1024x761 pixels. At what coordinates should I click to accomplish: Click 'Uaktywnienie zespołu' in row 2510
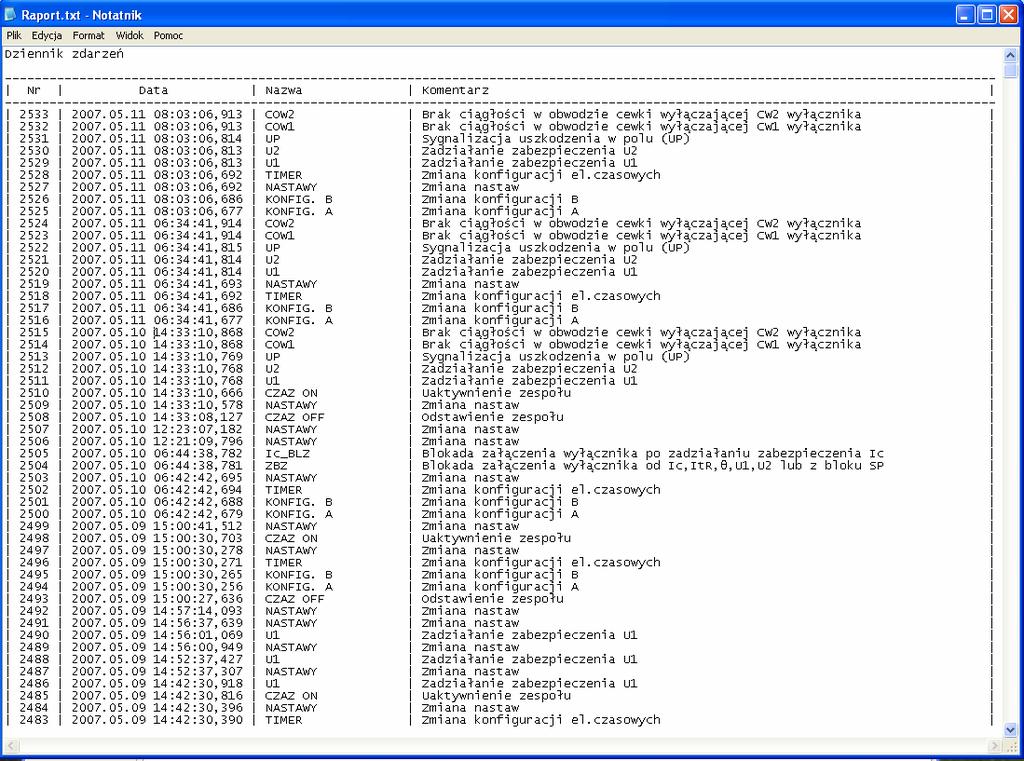click(496, 393)
